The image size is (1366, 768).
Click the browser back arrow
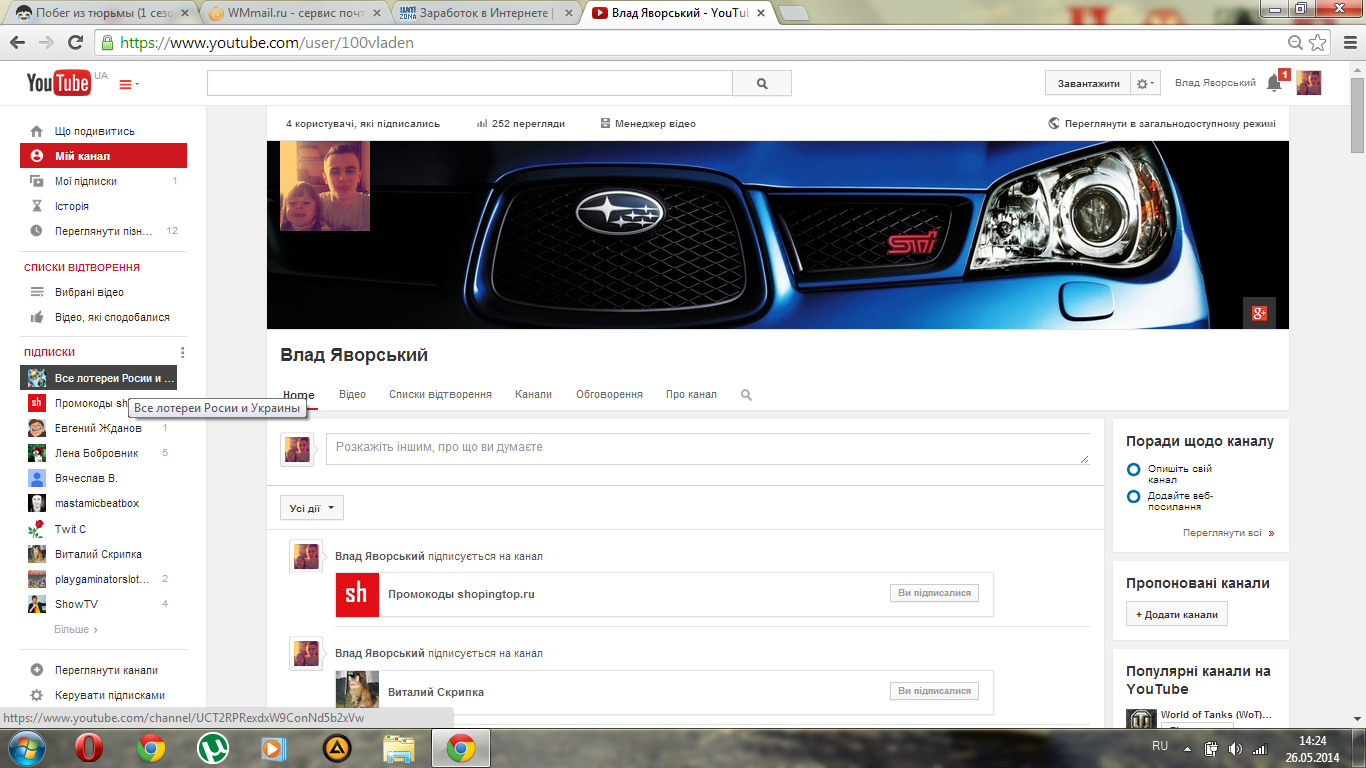click(17, 43)
